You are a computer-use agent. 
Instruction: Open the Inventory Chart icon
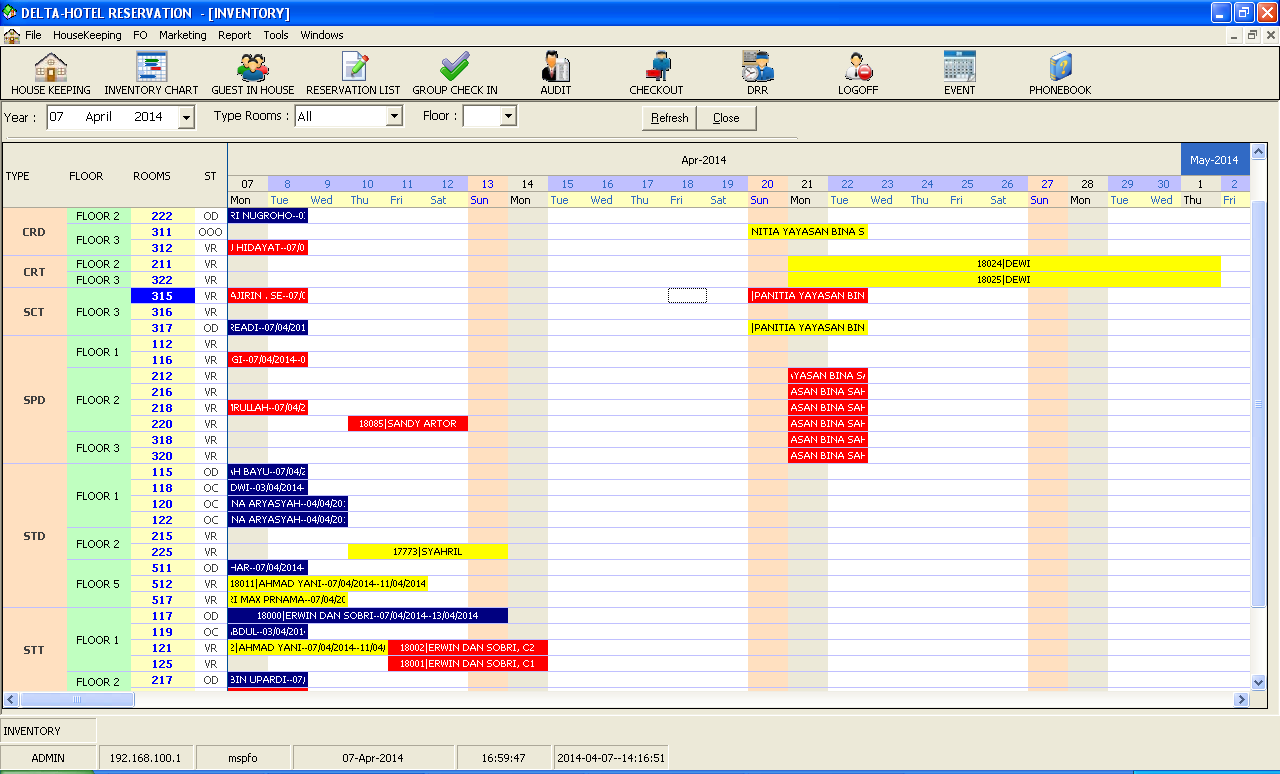coord(151,68)
